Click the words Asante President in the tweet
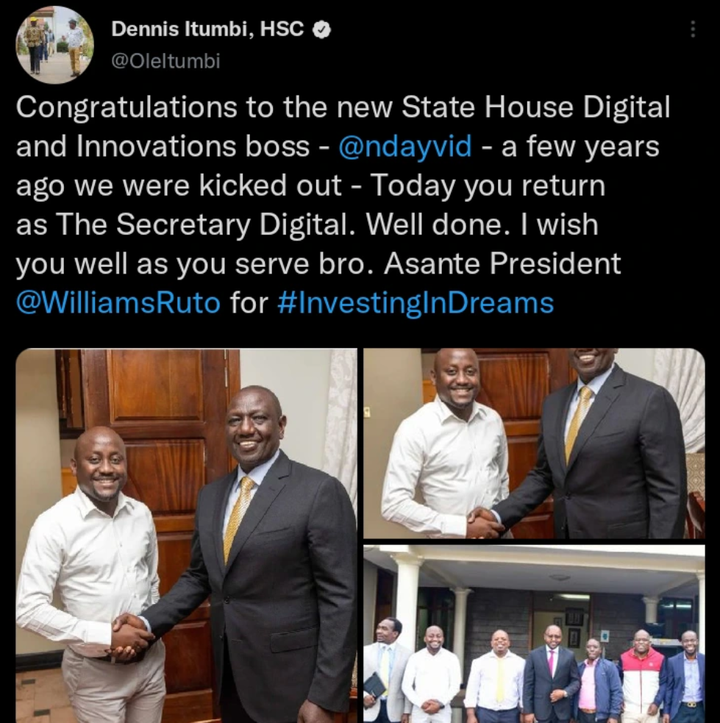 pos(502,264)
